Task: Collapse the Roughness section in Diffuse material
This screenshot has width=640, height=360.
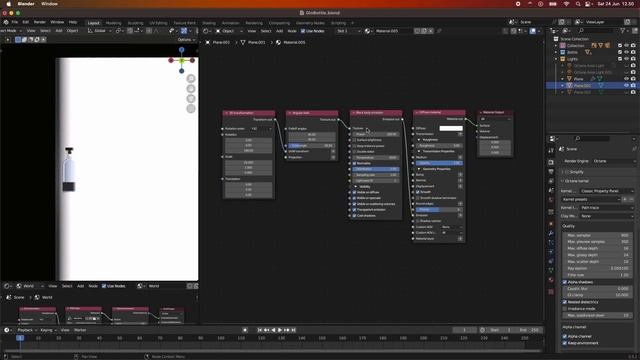Action: point(419,140)
